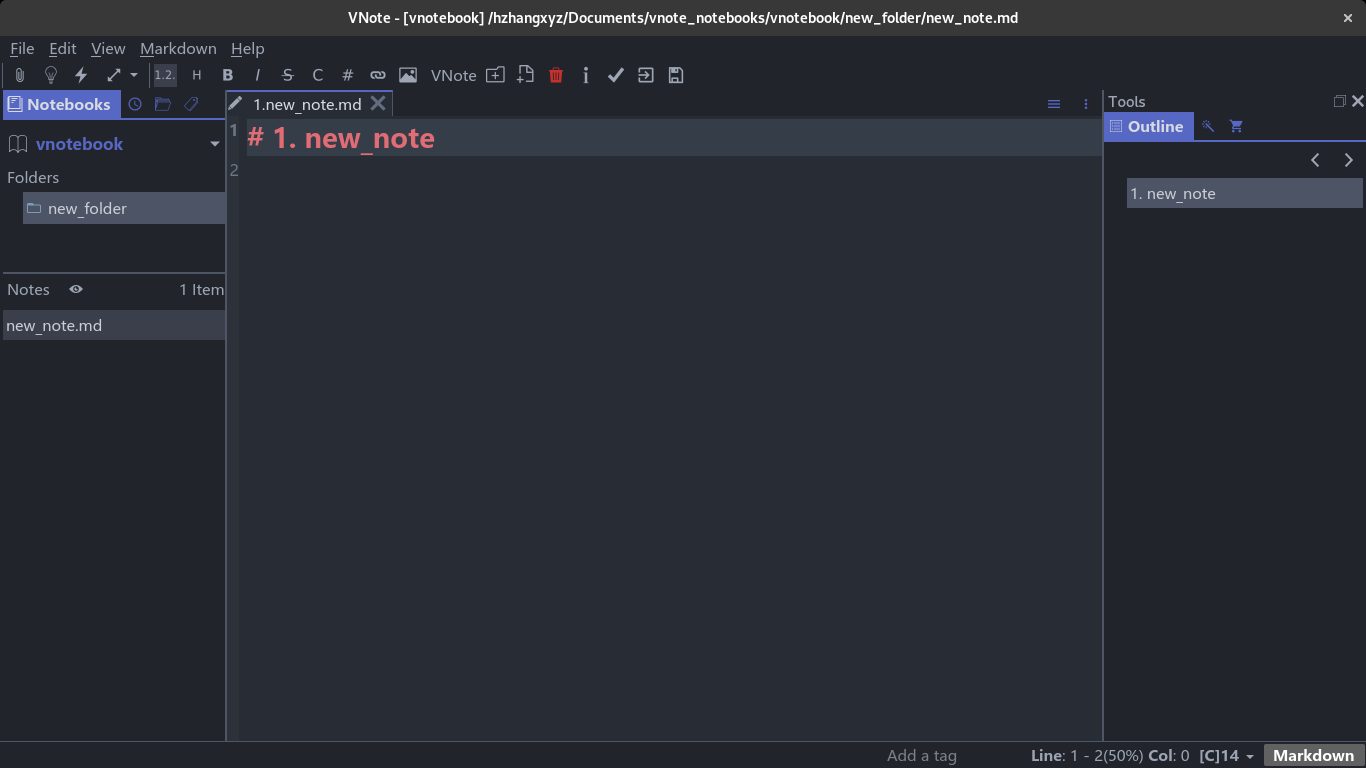Collapse the vnotebook dropdown arrow
The image size is (1366, 768).
click(214, 144)
